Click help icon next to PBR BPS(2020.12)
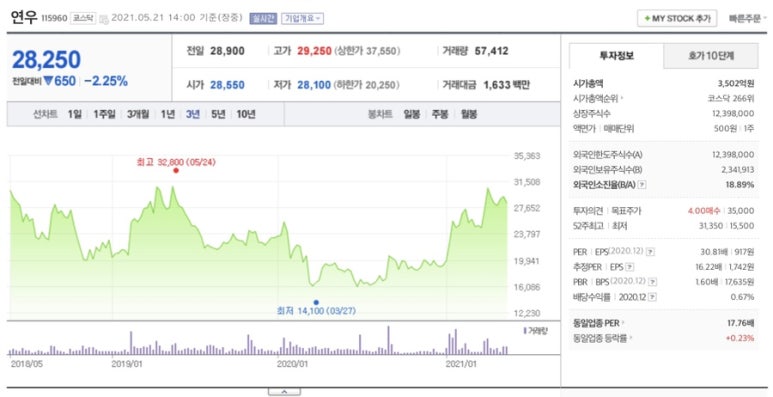This screenshot has height=397, width=773. (x=653, y=282)
